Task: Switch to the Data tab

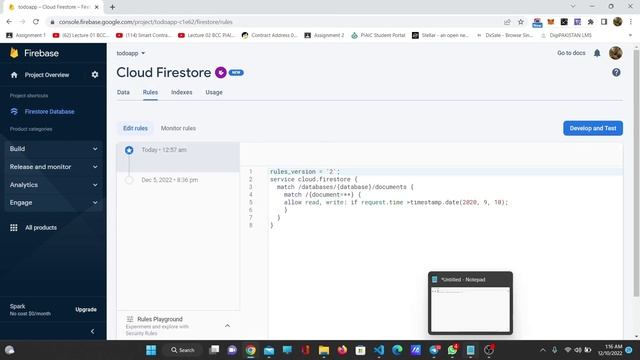Action: (x=123, y=92)
